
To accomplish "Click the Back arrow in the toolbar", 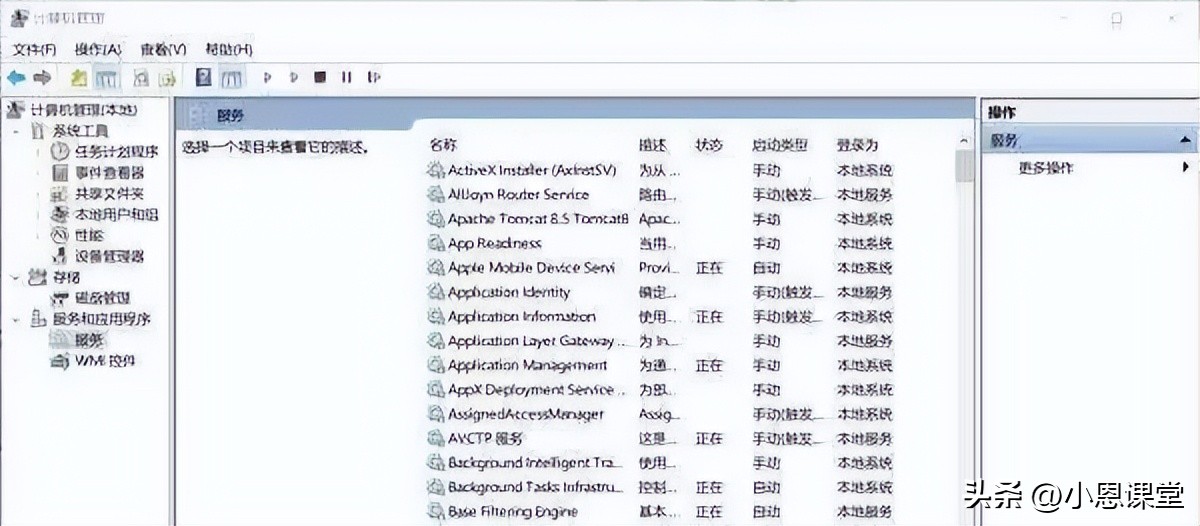I will click(x=16, y=77).
